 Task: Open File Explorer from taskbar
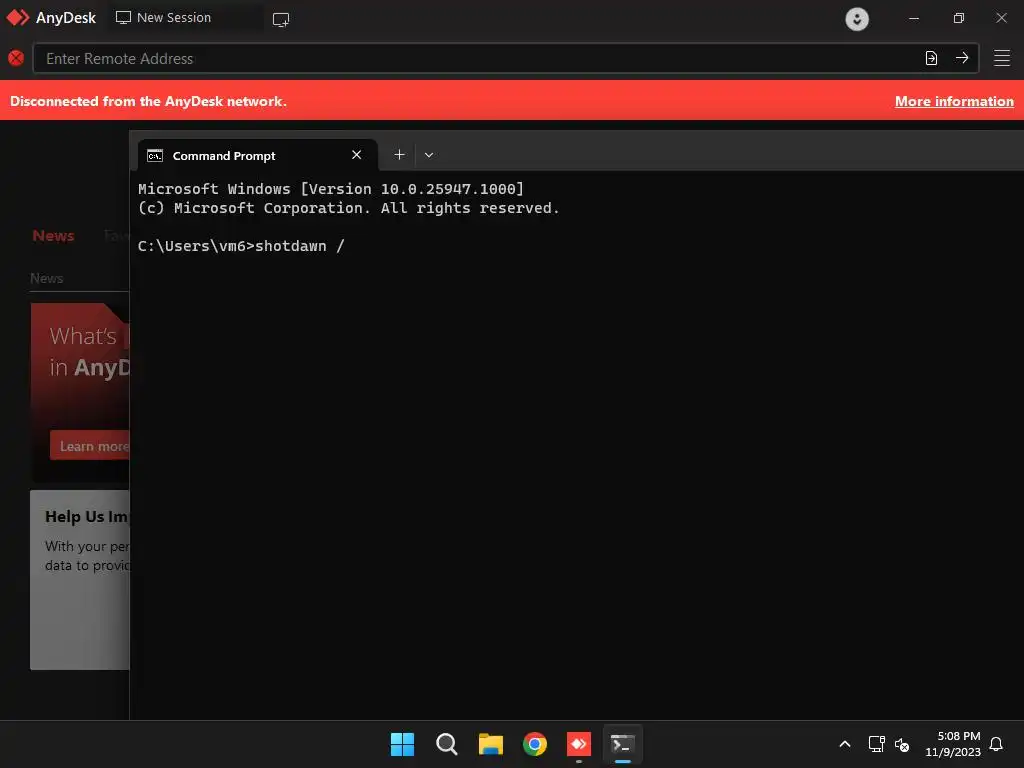click(x=491, y=744)
